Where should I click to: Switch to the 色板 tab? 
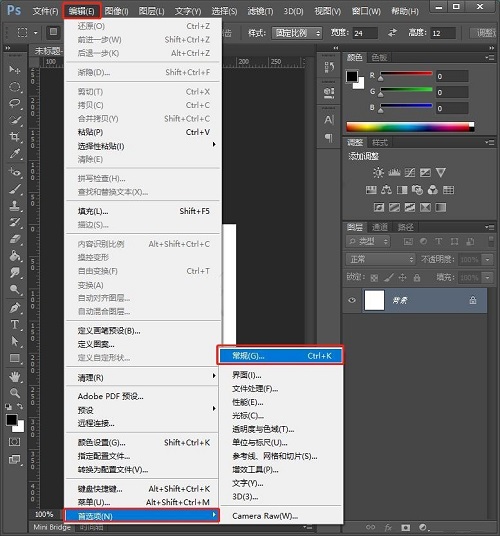point(379,57)
